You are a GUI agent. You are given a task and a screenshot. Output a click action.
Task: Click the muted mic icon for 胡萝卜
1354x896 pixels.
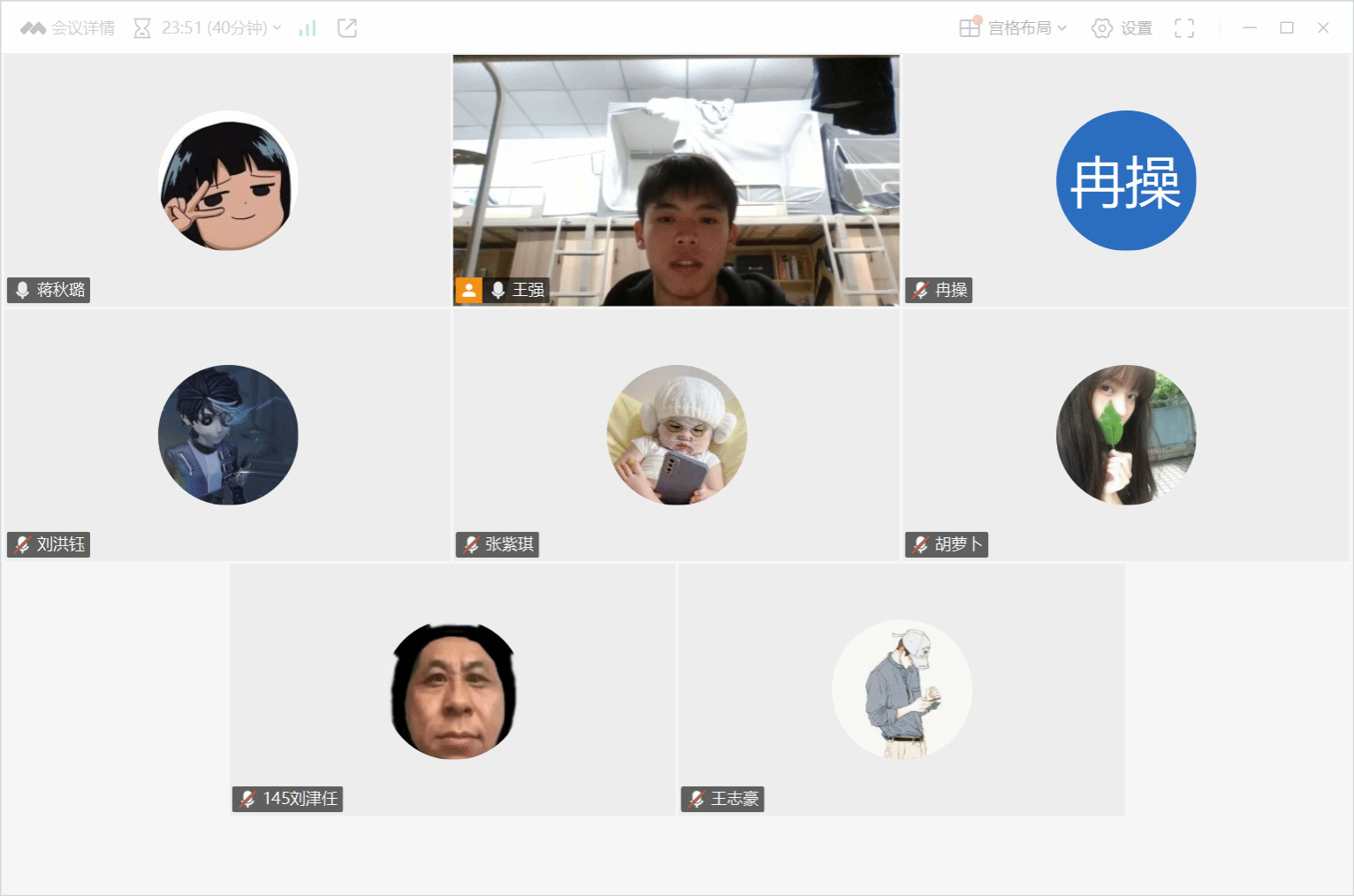click(921, 544)
